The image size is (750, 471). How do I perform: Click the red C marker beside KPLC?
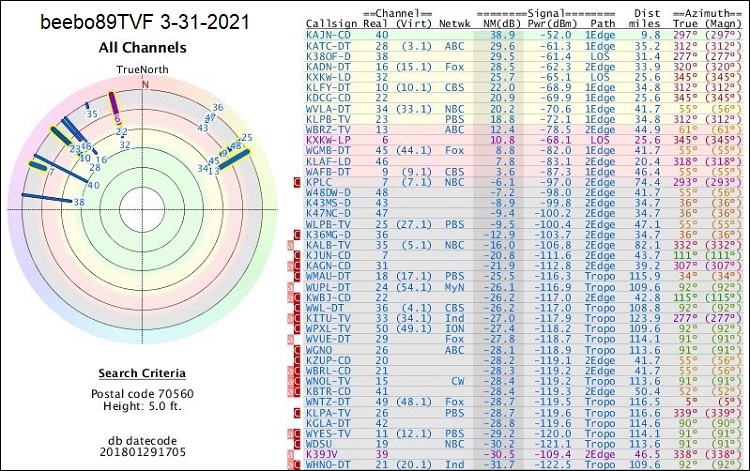295,183
